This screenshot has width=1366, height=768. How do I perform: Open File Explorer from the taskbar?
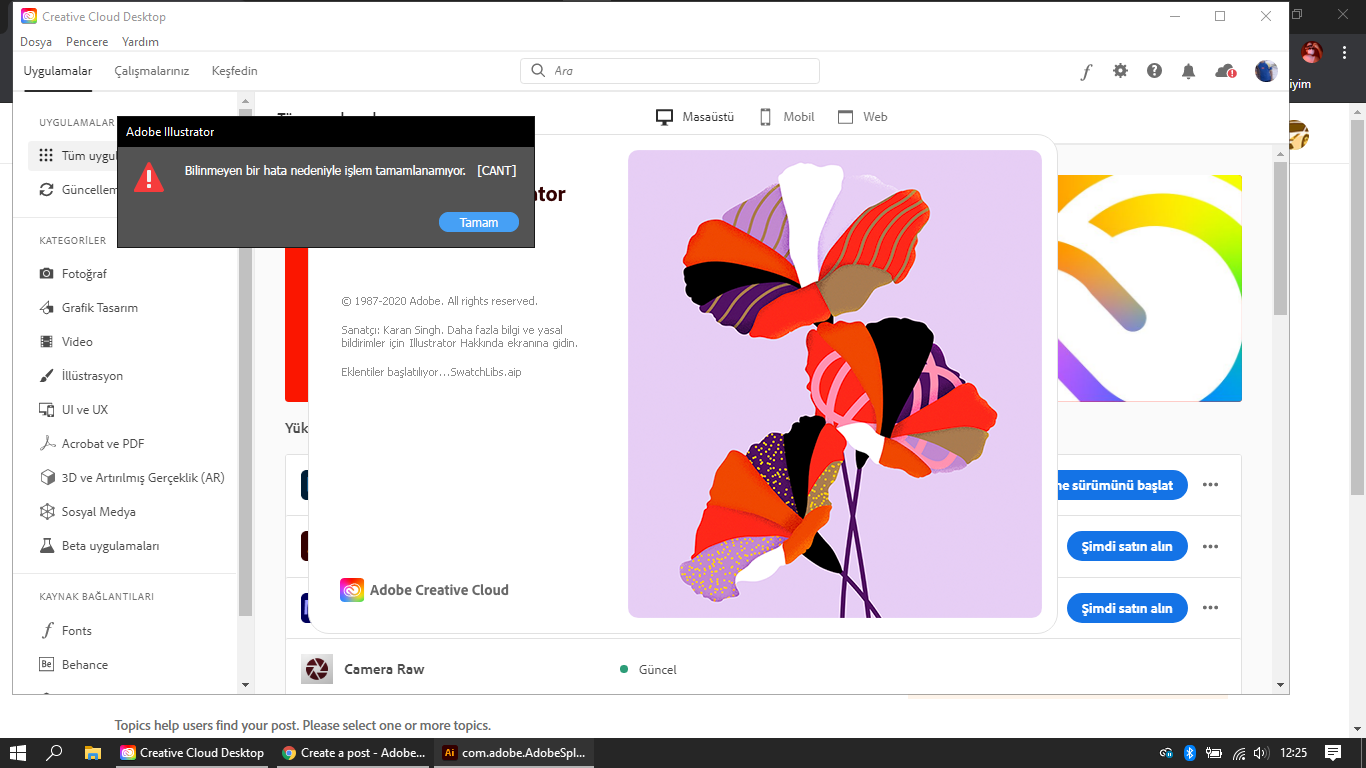coord(92,753)
